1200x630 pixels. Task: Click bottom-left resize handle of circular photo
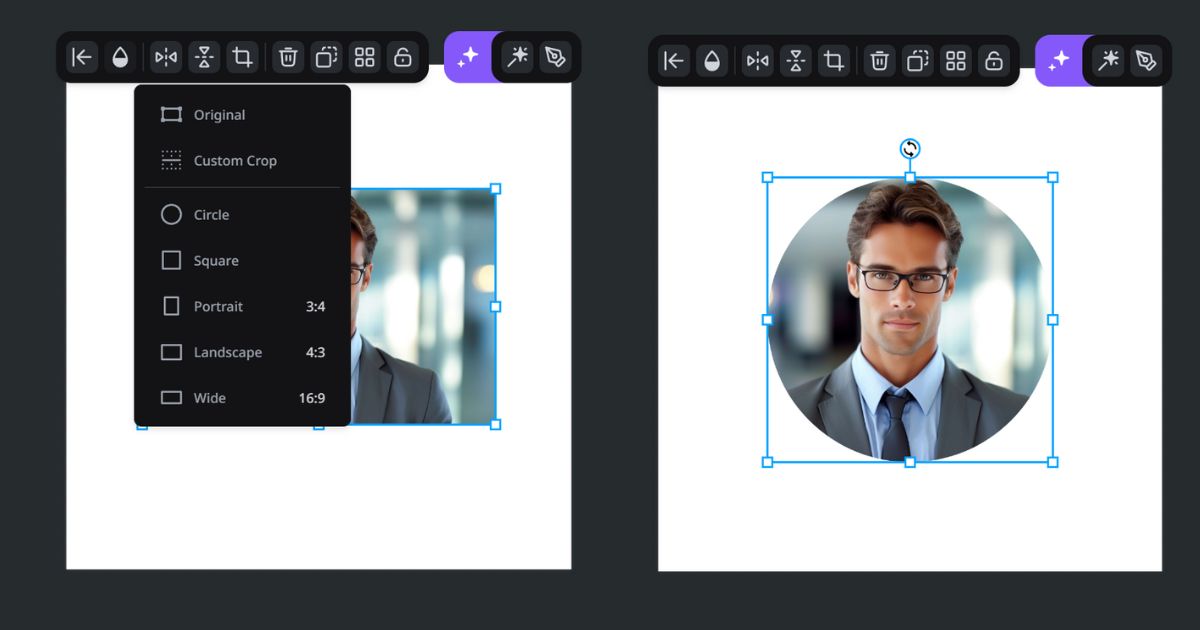(768, 462)
